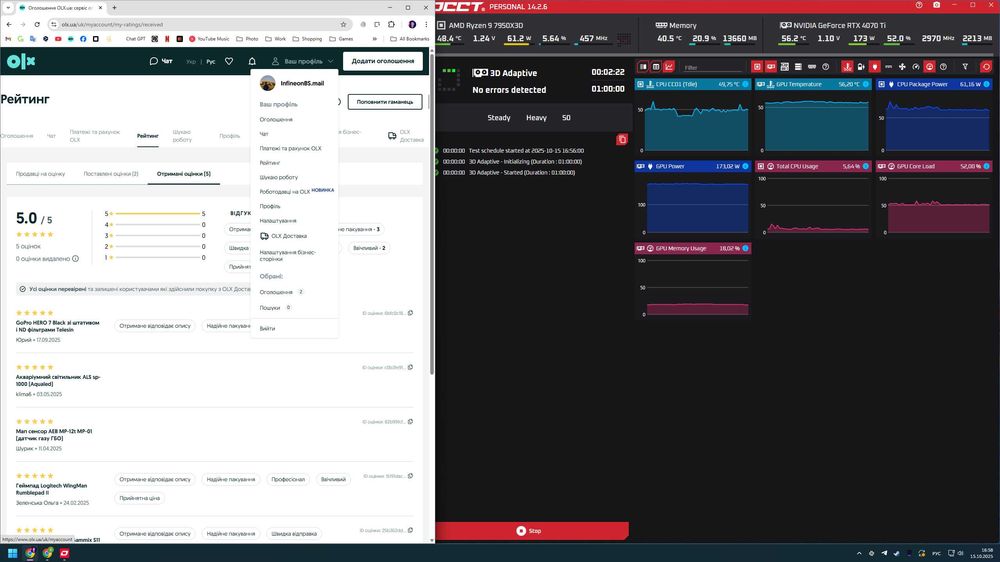
Task: Click info icon next to оцінки видалено
Action: [x=75, y=259]
